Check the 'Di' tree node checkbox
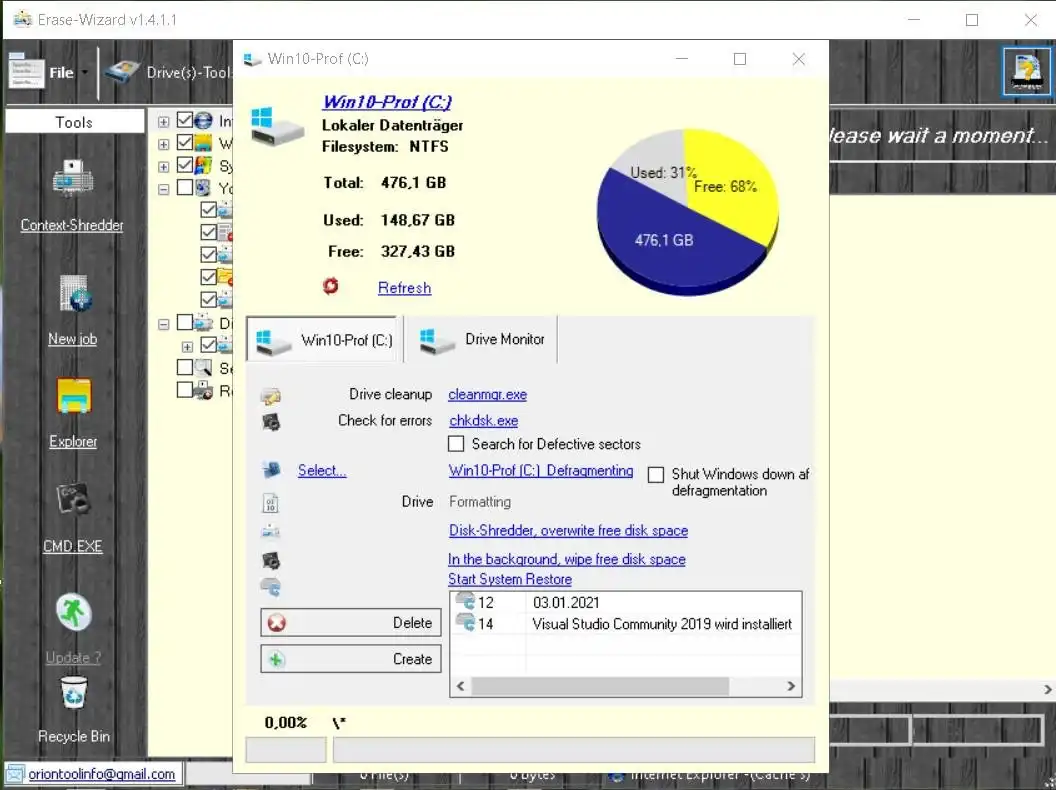 185,323
